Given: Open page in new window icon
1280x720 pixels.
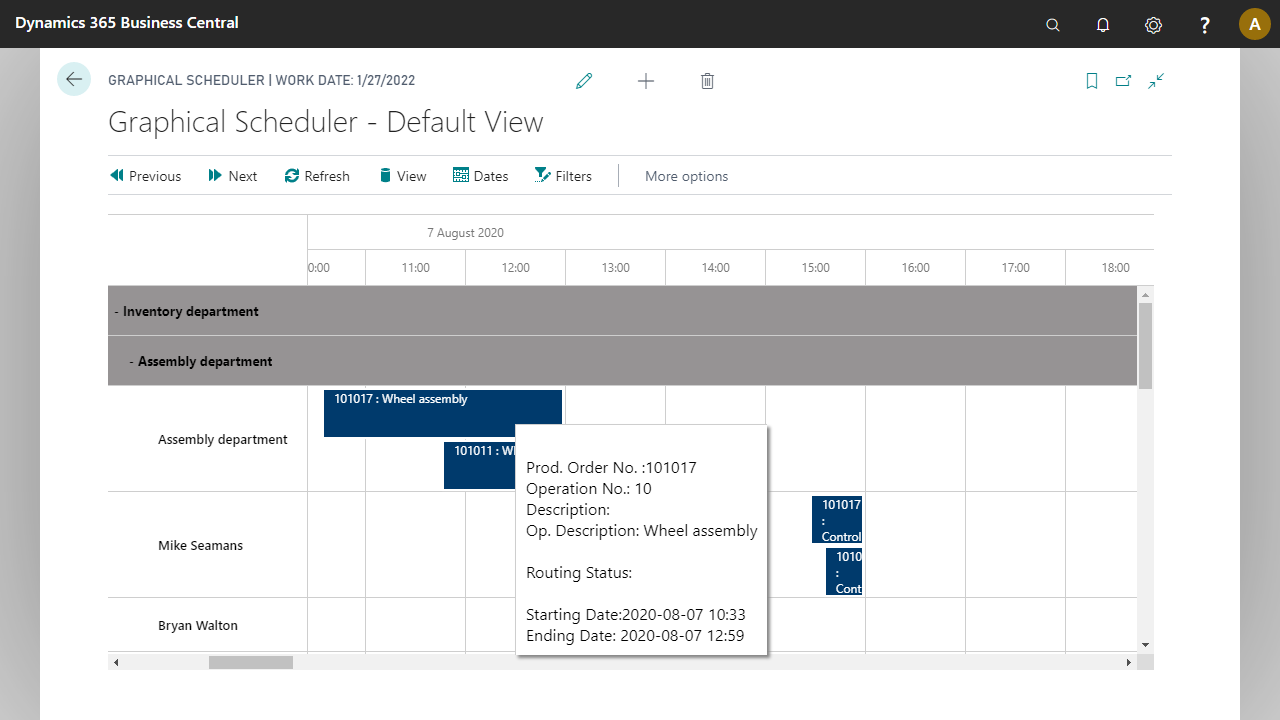Looking at the screenshot, I should 1123,81.
